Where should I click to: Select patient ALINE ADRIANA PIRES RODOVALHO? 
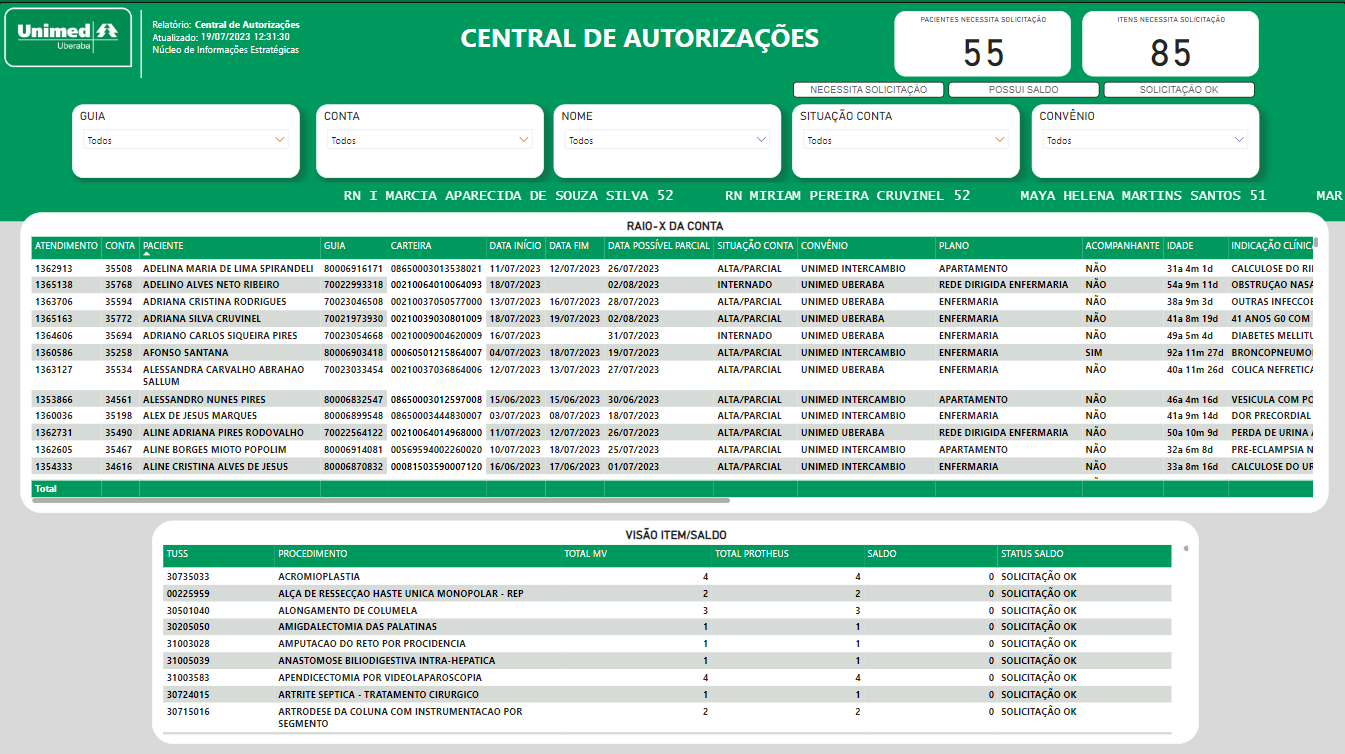pos(223,433)
